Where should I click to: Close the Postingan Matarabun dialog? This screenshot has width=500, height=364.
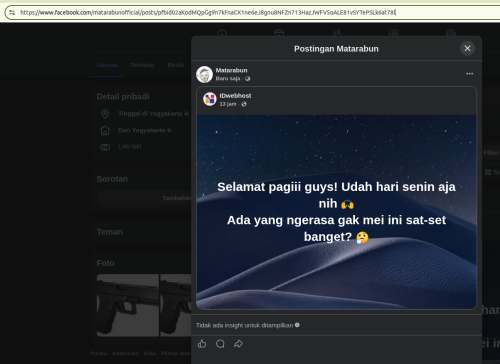click(x=467, y=48)
